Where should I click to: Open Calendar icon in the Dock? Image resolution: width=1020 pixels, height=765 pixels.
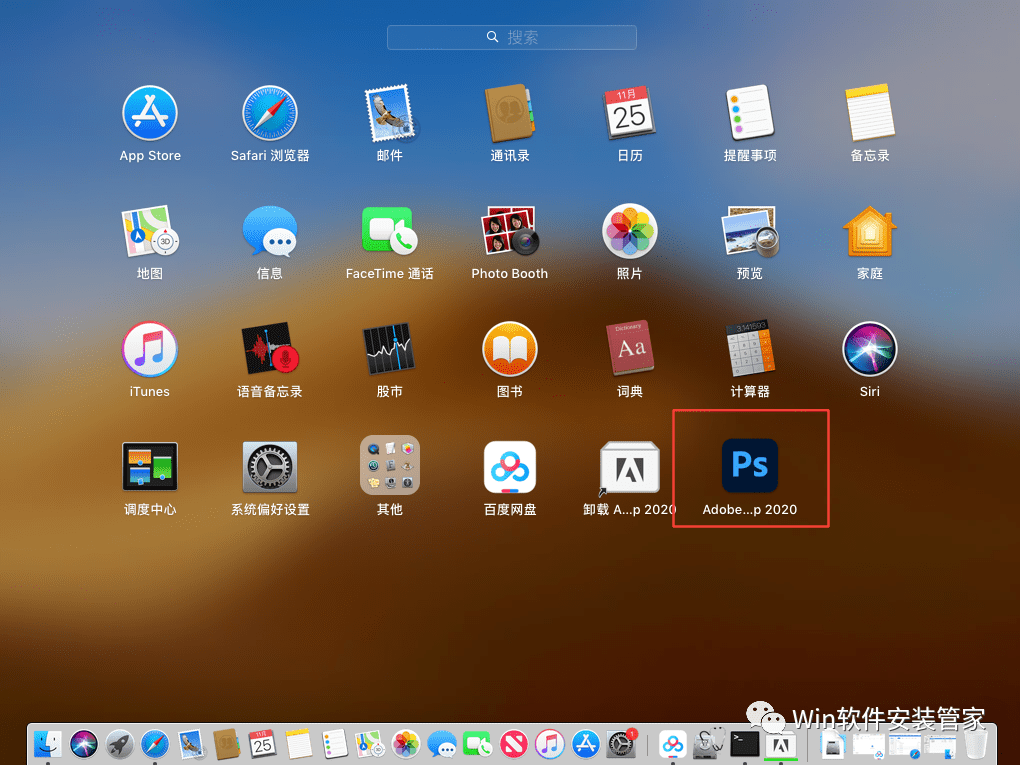coord(262,744)
